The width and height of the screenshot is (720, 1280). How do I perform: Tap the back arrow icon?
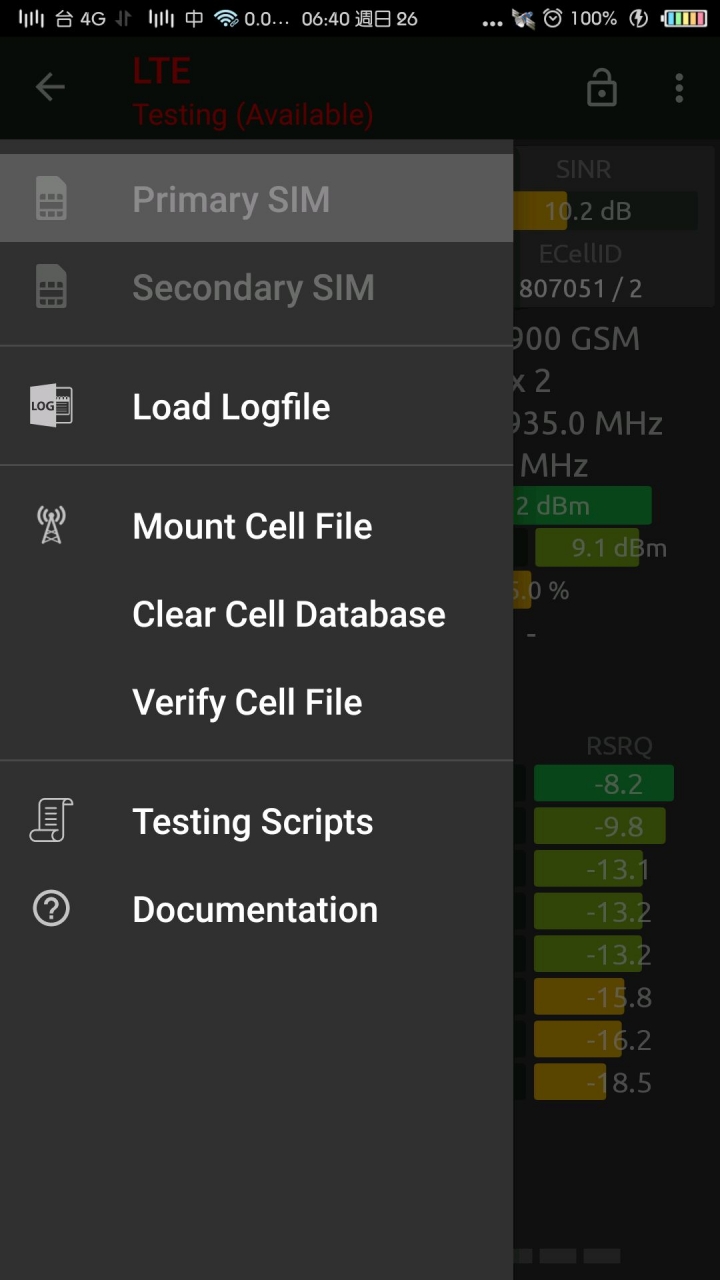coord(50,87)
